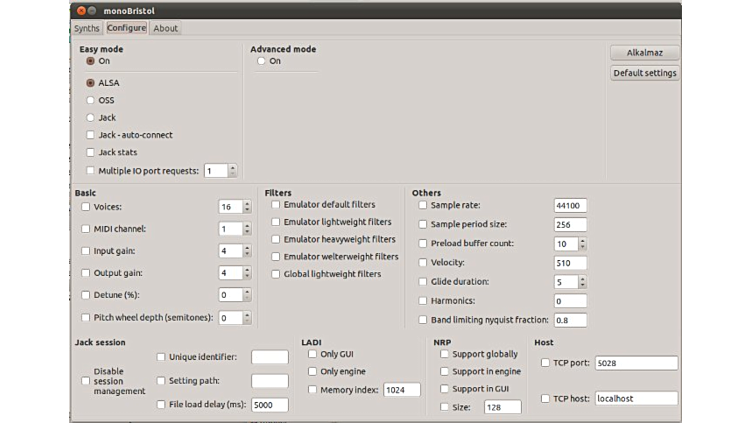Switch to the Synths tab

[x=87, y=28]
